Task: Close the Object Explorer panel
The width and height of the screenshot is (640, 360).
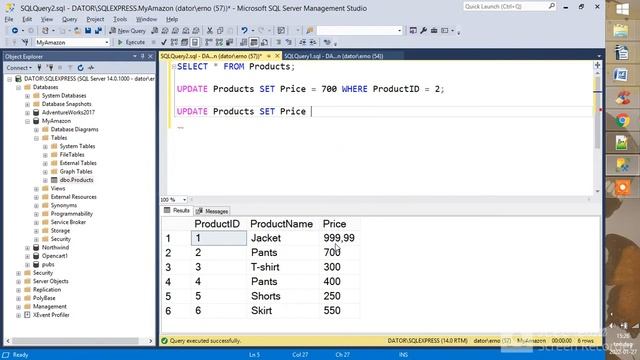Action: point(150,56)
